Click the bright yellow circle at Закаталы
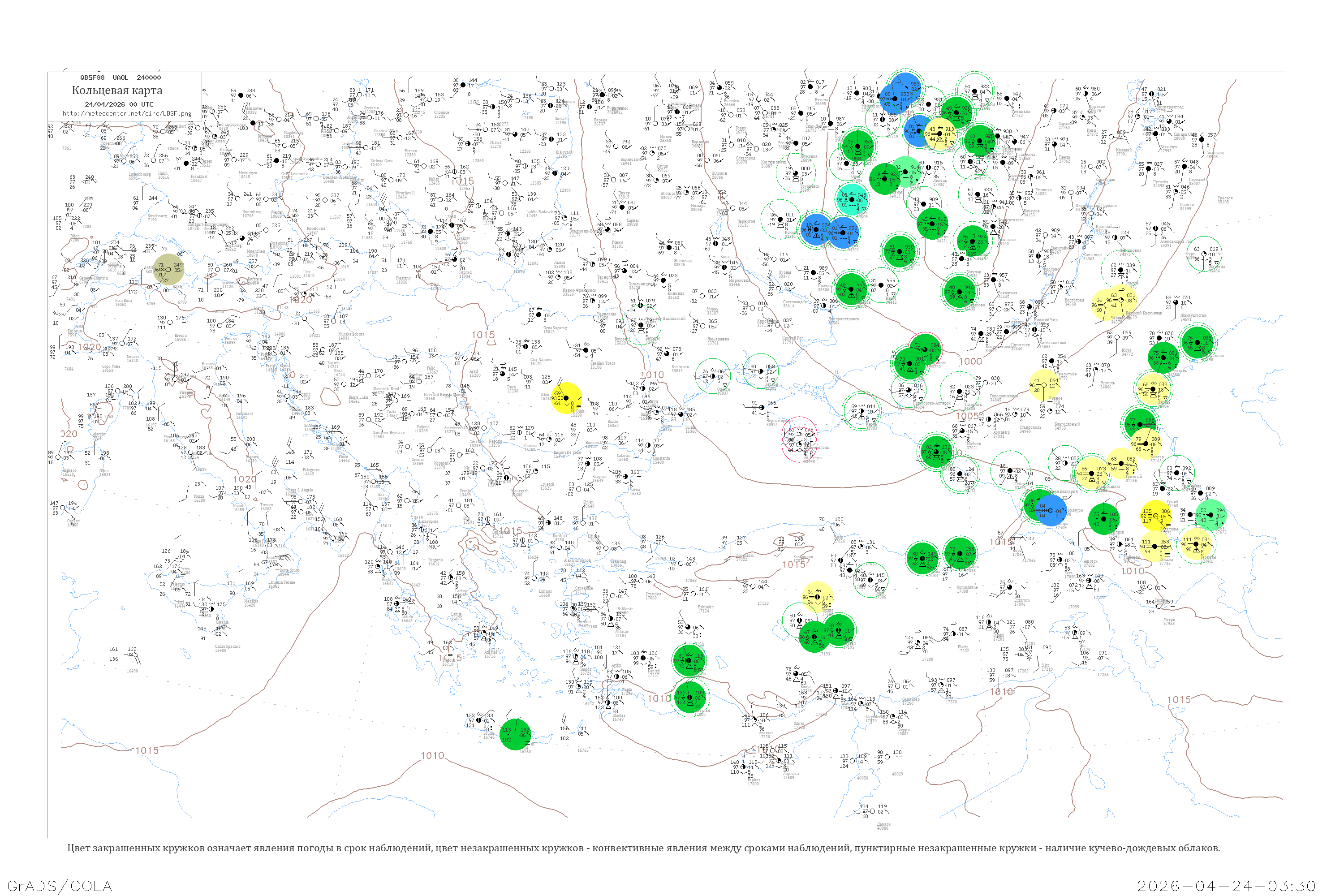1344x896 pixels. click(x=1155, y=516)
